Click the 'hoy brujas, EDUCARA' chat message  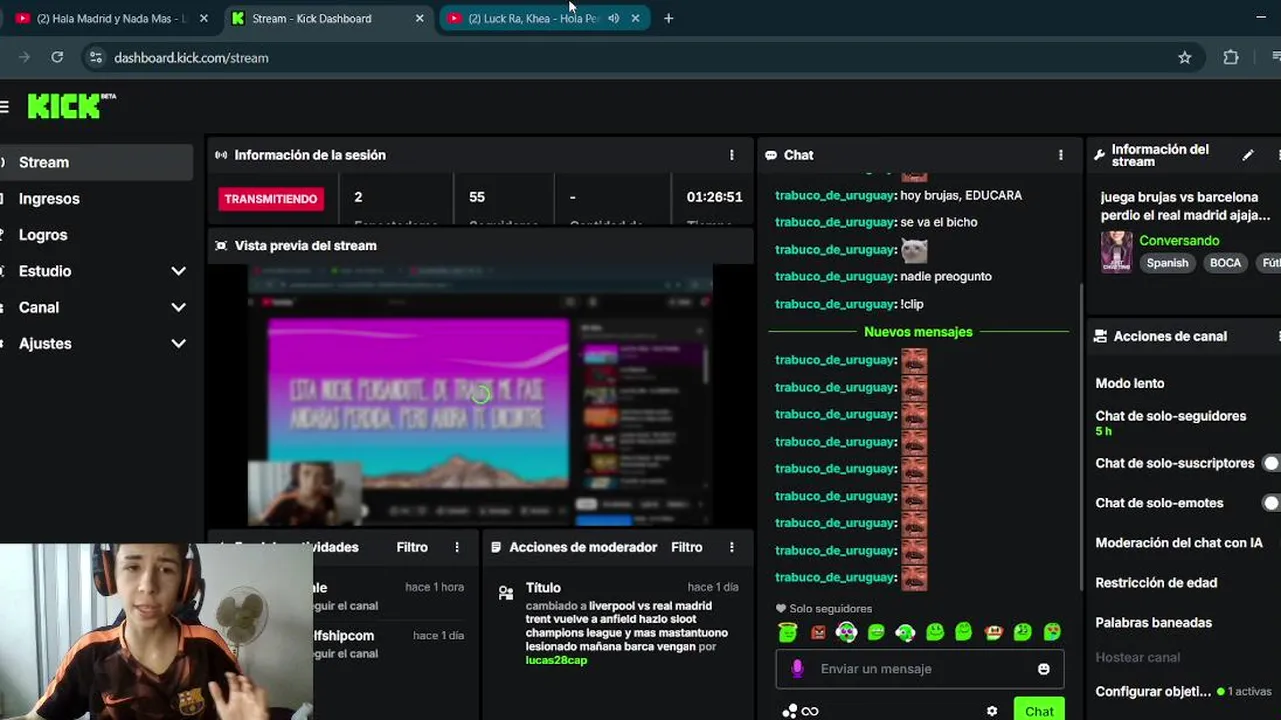(961, 196)
